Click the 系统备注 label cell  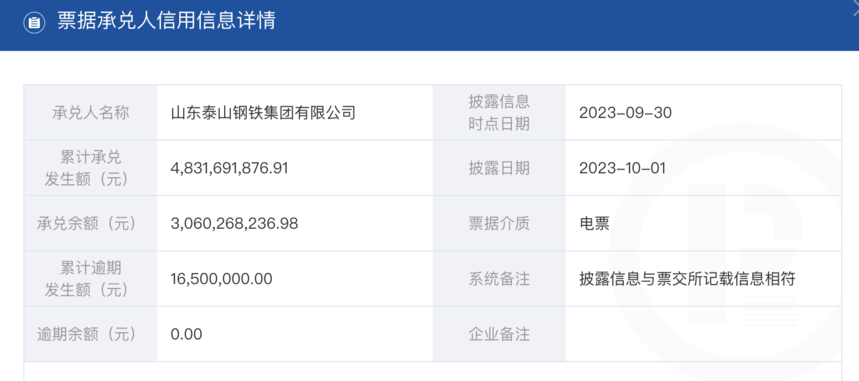(x=499, y=279)
